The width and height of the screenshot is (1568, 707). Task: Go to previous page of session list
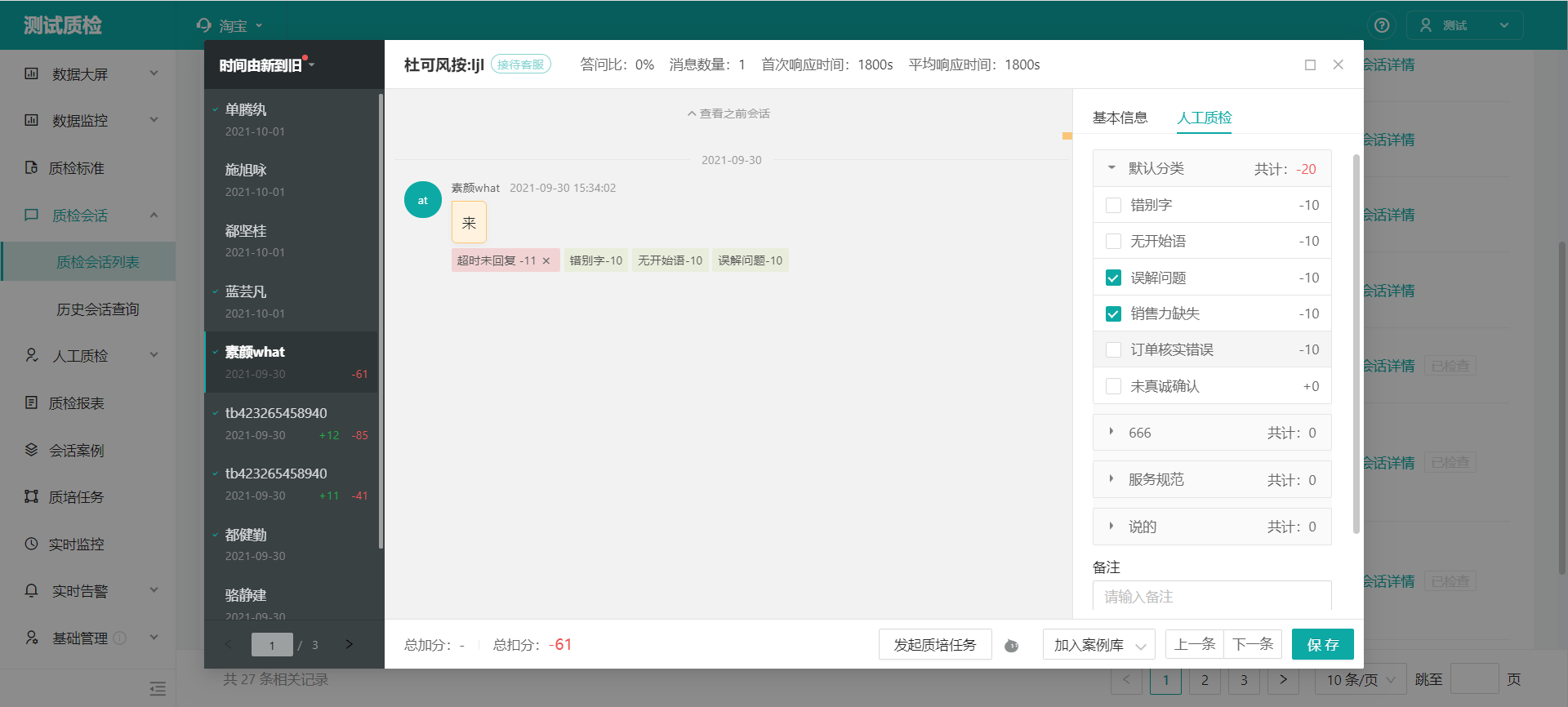pyautogui.click(x=228, y=644)
